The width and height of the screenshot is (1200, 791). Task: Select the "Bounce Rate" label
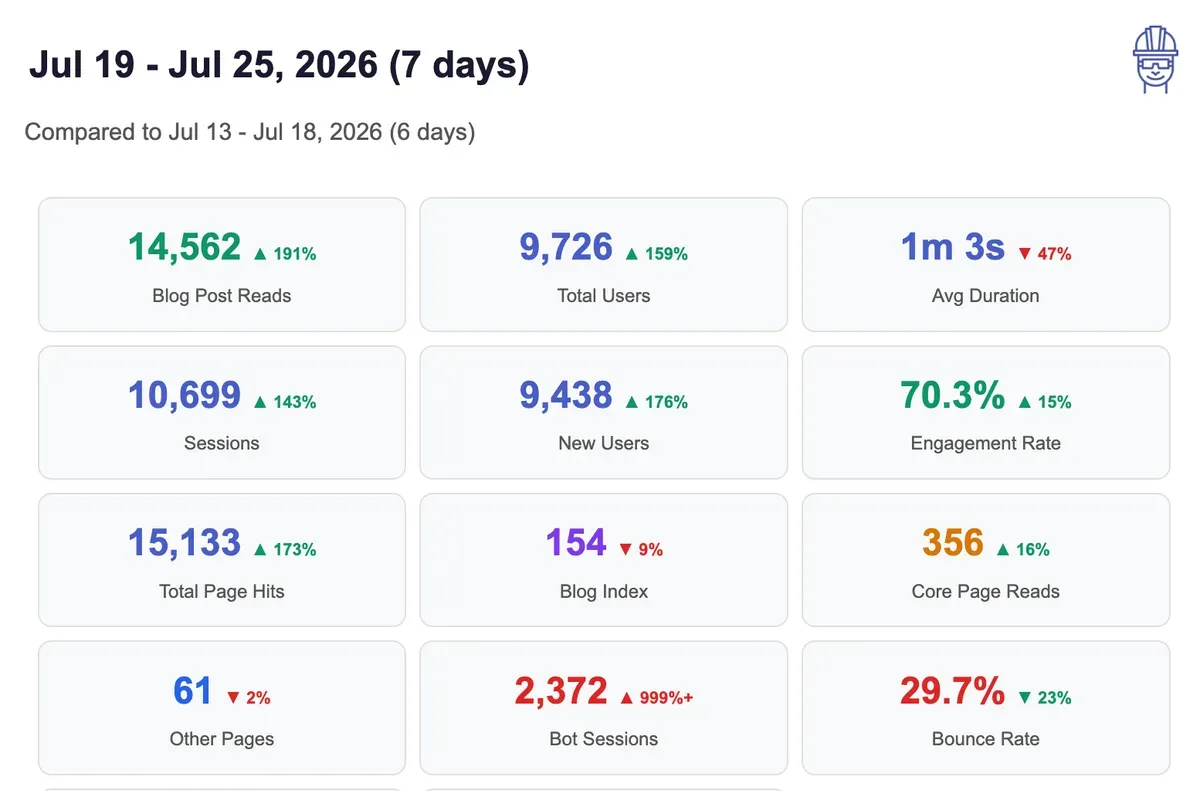pos(986,739)
